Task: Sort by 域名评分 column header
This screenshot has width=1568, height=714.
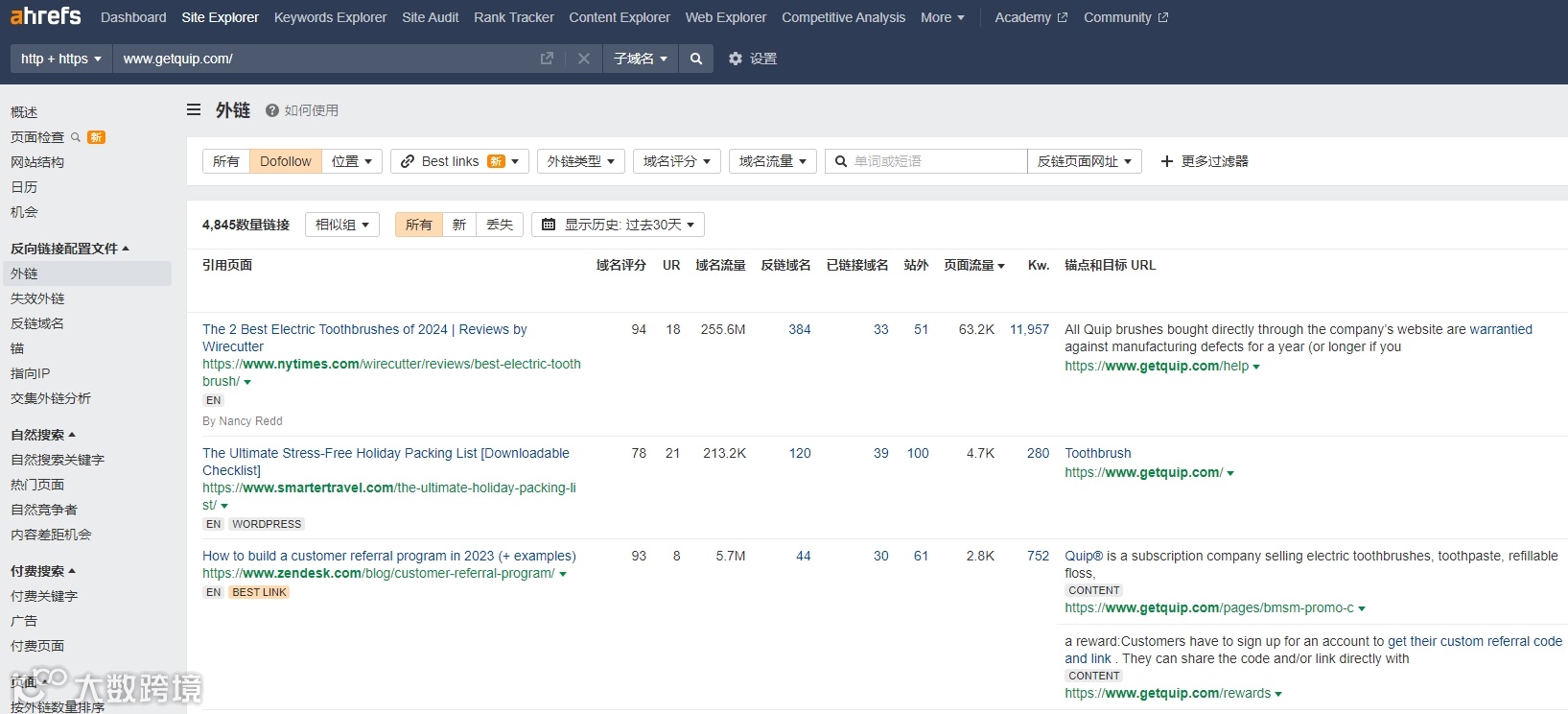Action: coord(621,265)
